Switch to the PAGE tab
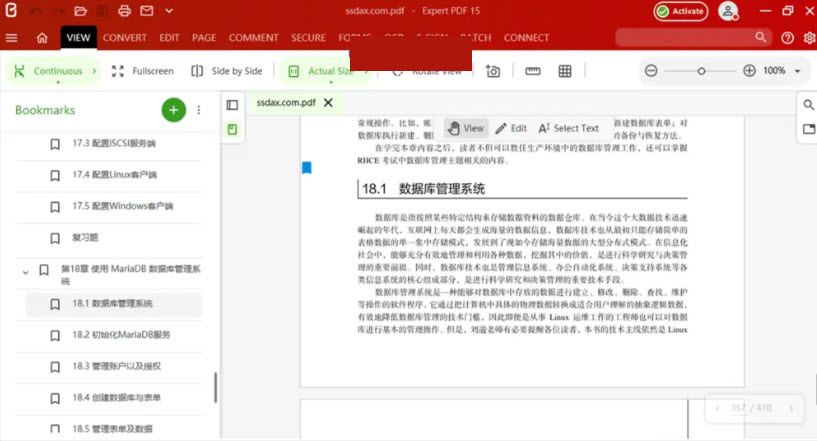 [204, 38]
